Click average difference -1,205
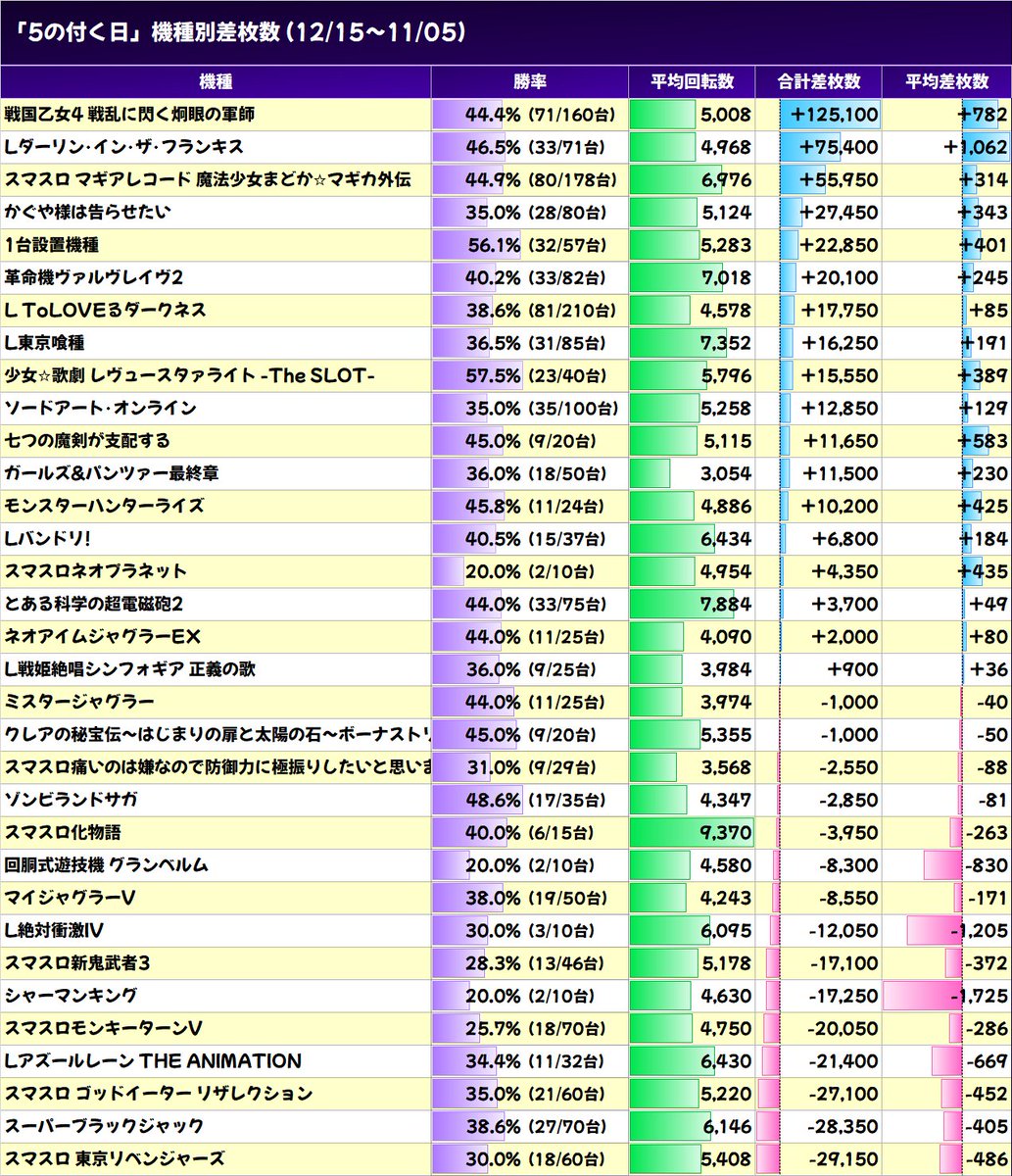 point(979,932)
